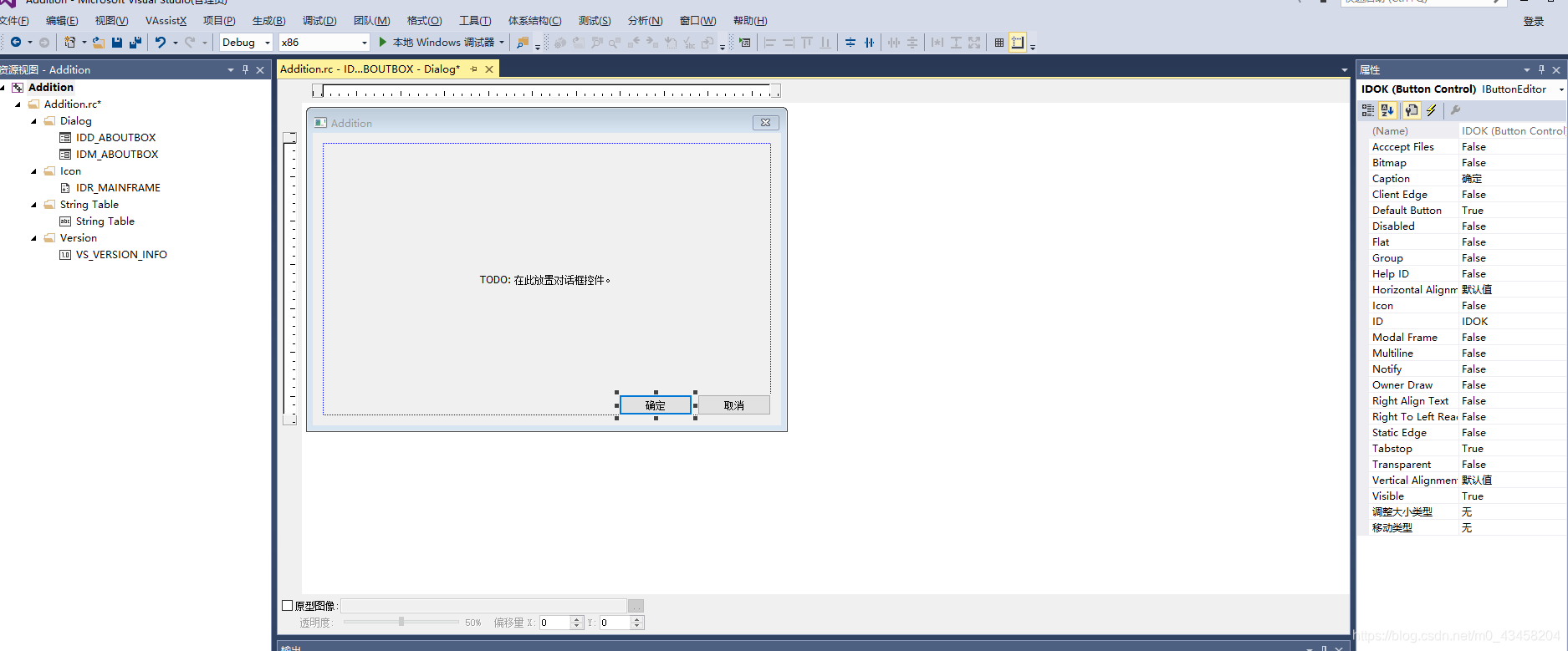The height and width of the screenshot is (651, 1568).
Task: Collapse the String Table folder node
Action: 34,205
